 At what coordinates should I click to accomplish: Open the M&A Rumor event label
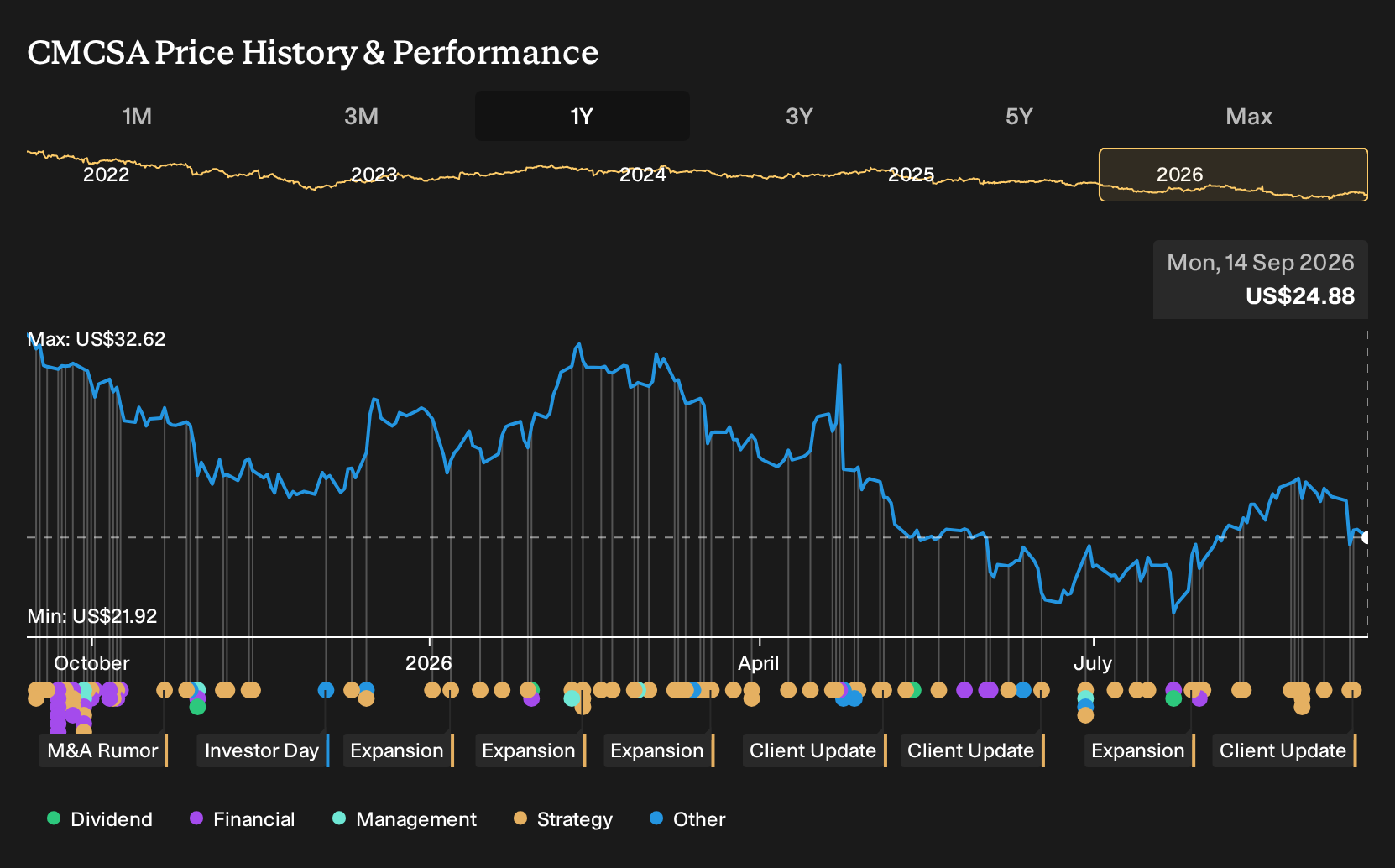(x=103, y=750)
